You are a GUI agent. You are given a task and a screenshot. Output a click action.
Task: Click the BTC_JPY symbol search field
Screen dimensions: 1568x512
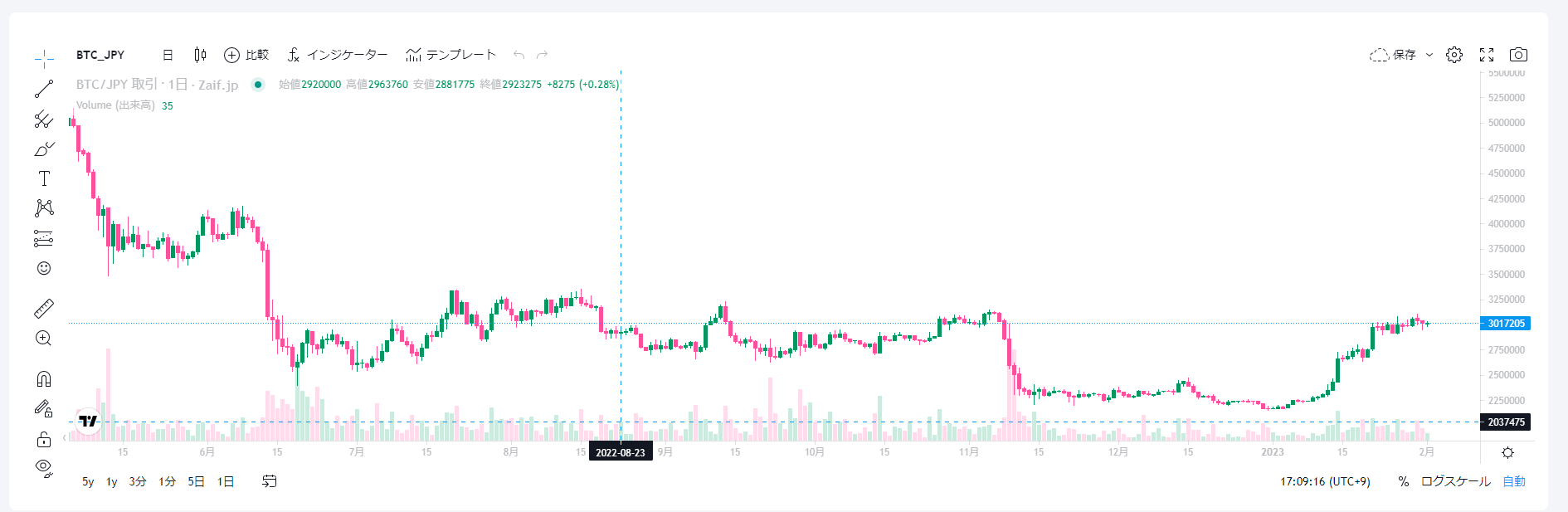pos(100,55)
